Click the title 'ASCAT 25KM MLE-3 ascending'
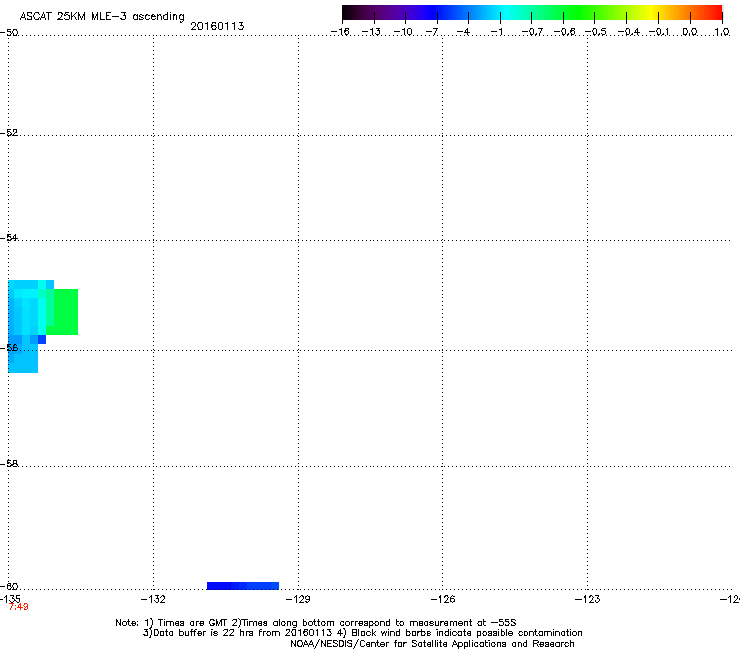The image size is (740, 650). tap(102, 17)
